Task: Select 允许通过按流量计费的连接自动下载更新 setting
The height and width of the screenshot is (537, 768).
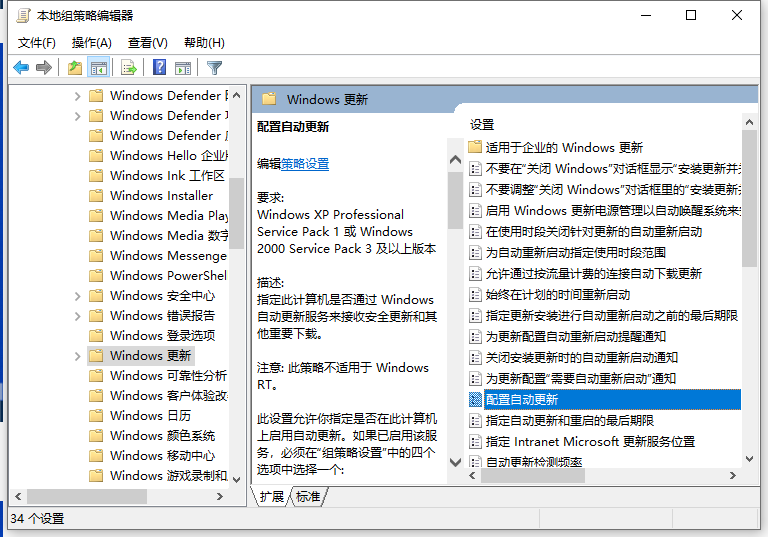Action: pyautogui.click(x=594, y=273)
